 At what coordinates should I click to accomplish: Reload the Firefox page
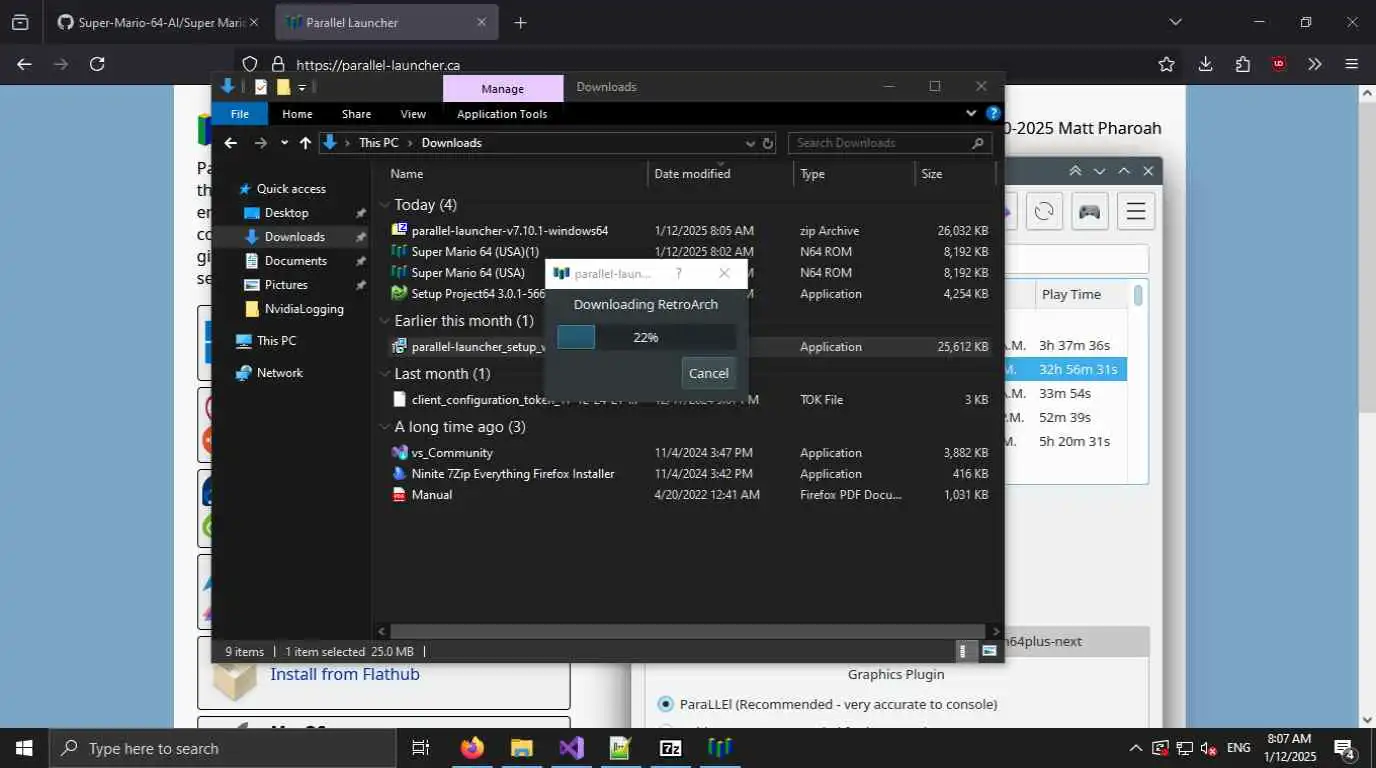(97, 64)
